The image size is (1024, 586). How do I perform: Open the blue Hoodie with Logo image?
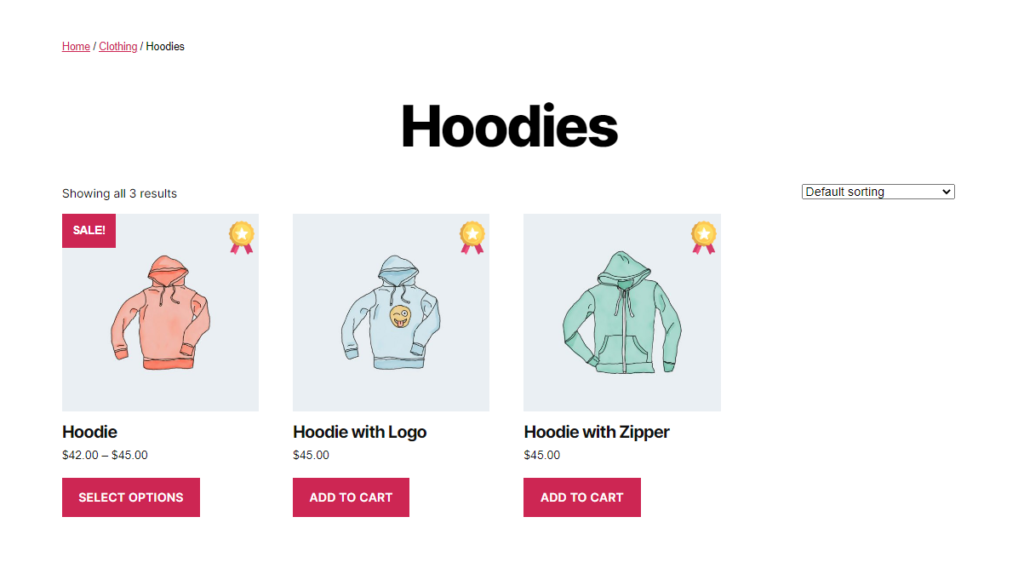point(391,312)
